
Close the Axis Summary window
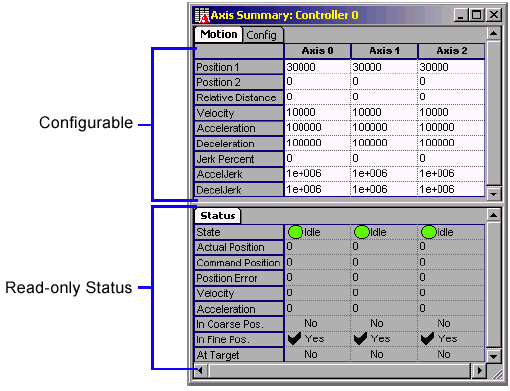tap(494, 15)
